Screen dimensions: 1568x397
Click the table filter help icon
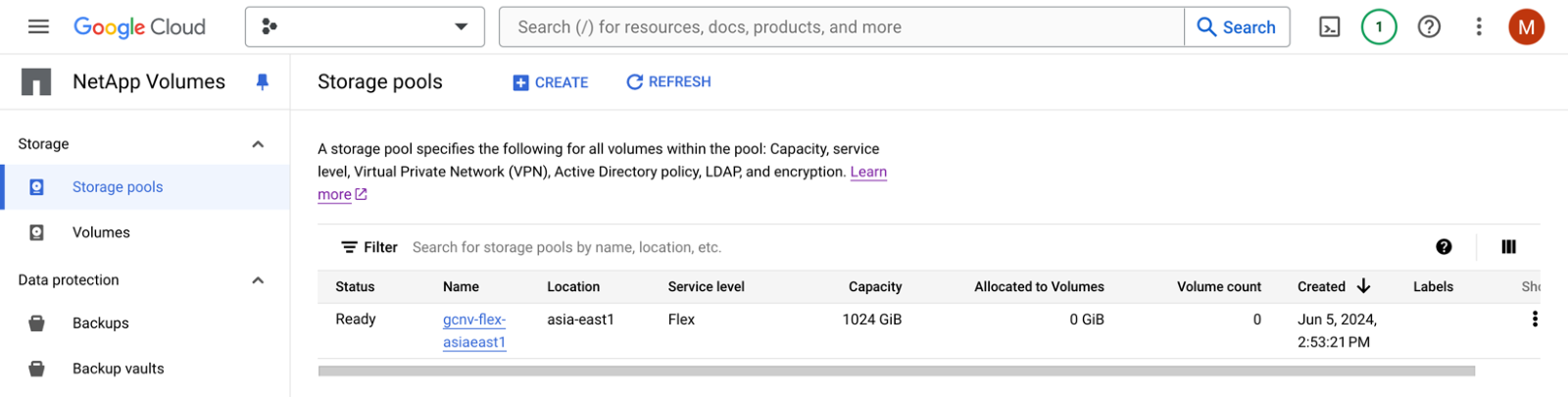(x=1444, y=247)
